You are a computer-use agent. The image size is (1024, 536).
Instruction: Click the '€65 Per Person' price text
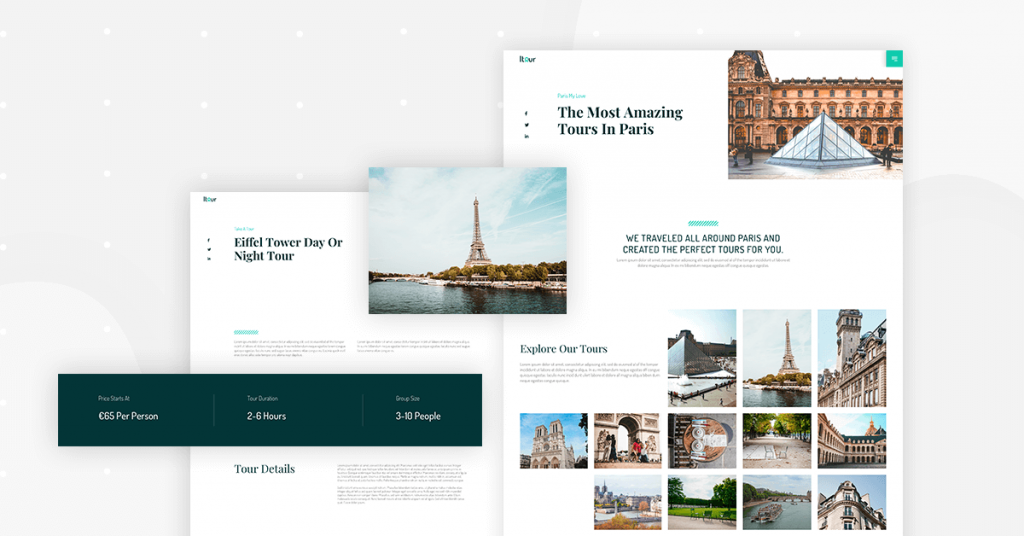point(128,416)
